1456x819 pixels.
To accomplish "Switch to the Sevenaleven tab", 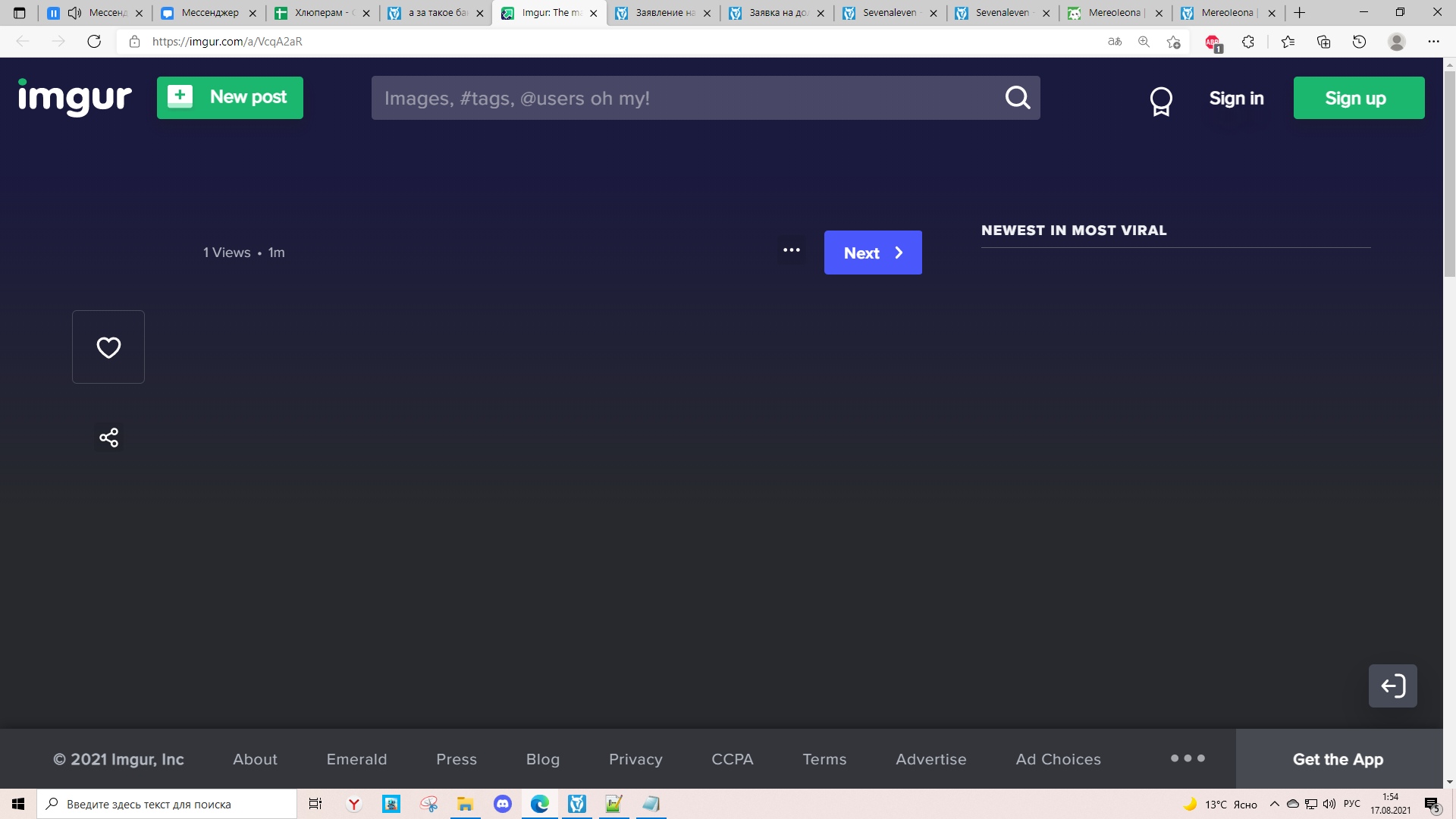I will coord(889,13).
